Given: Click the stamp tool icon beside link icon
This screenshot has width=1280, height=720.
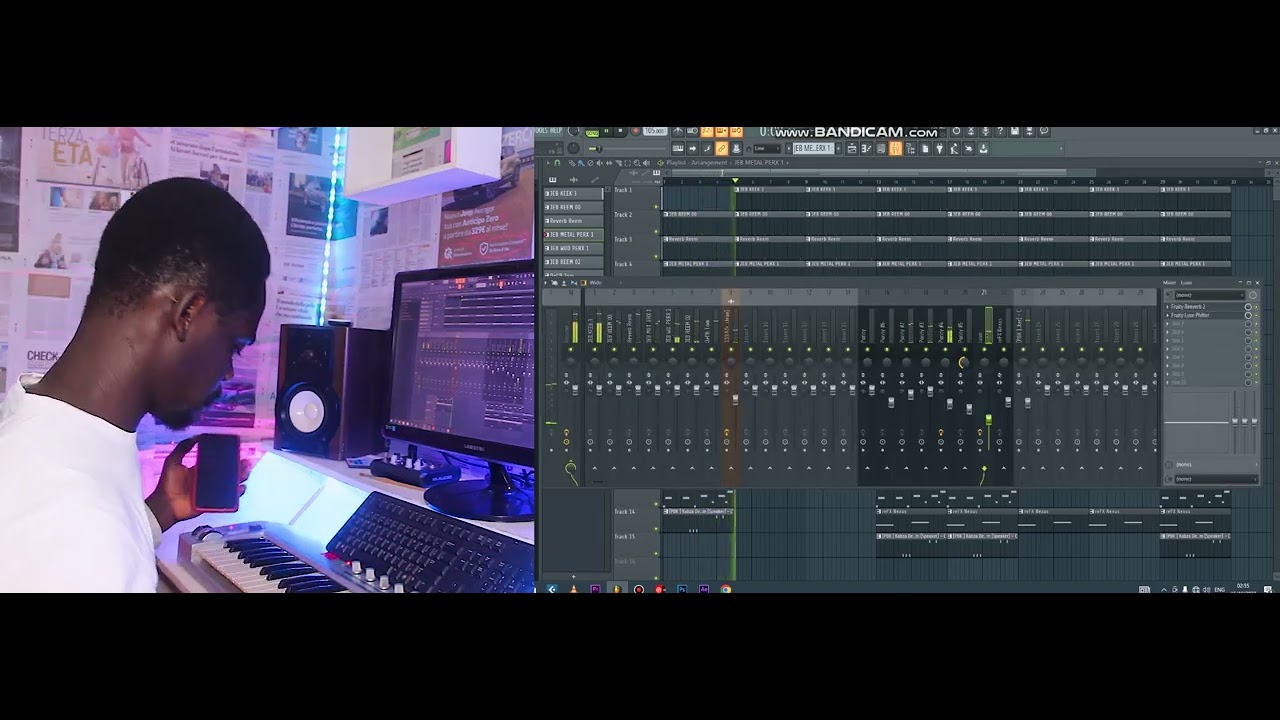Looking at the screenshot, I should [x=736, y=148].
